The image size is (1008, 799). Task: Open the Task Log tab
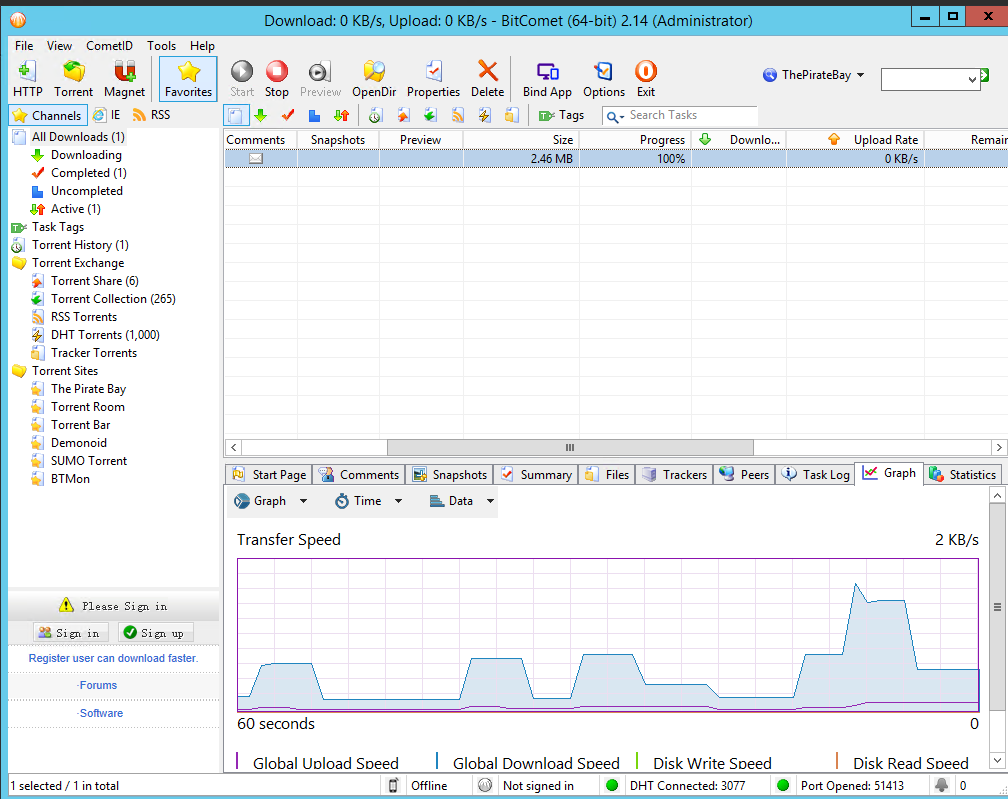[x=815, y=474]
